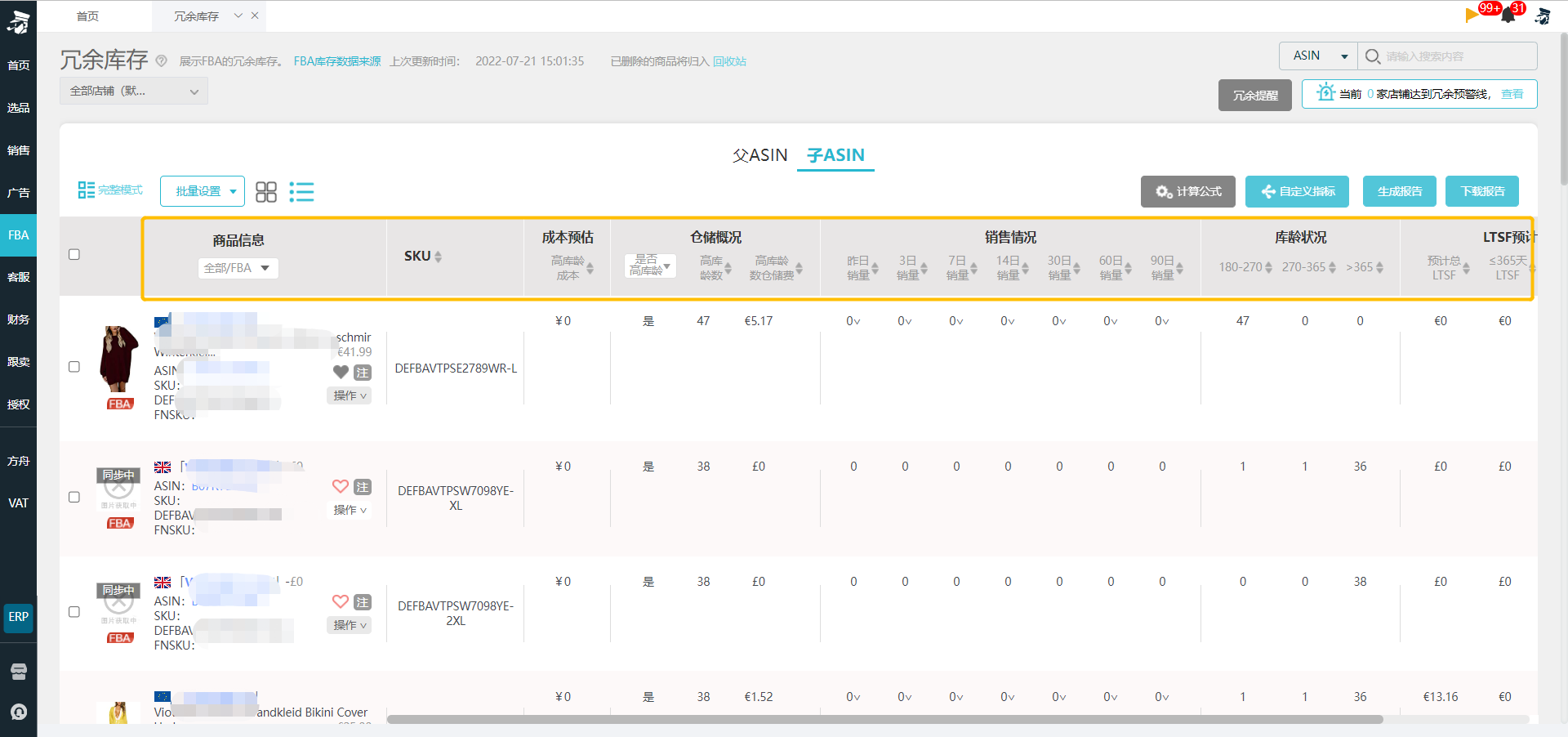Open FBA section in sidebar

pos(19,235)
